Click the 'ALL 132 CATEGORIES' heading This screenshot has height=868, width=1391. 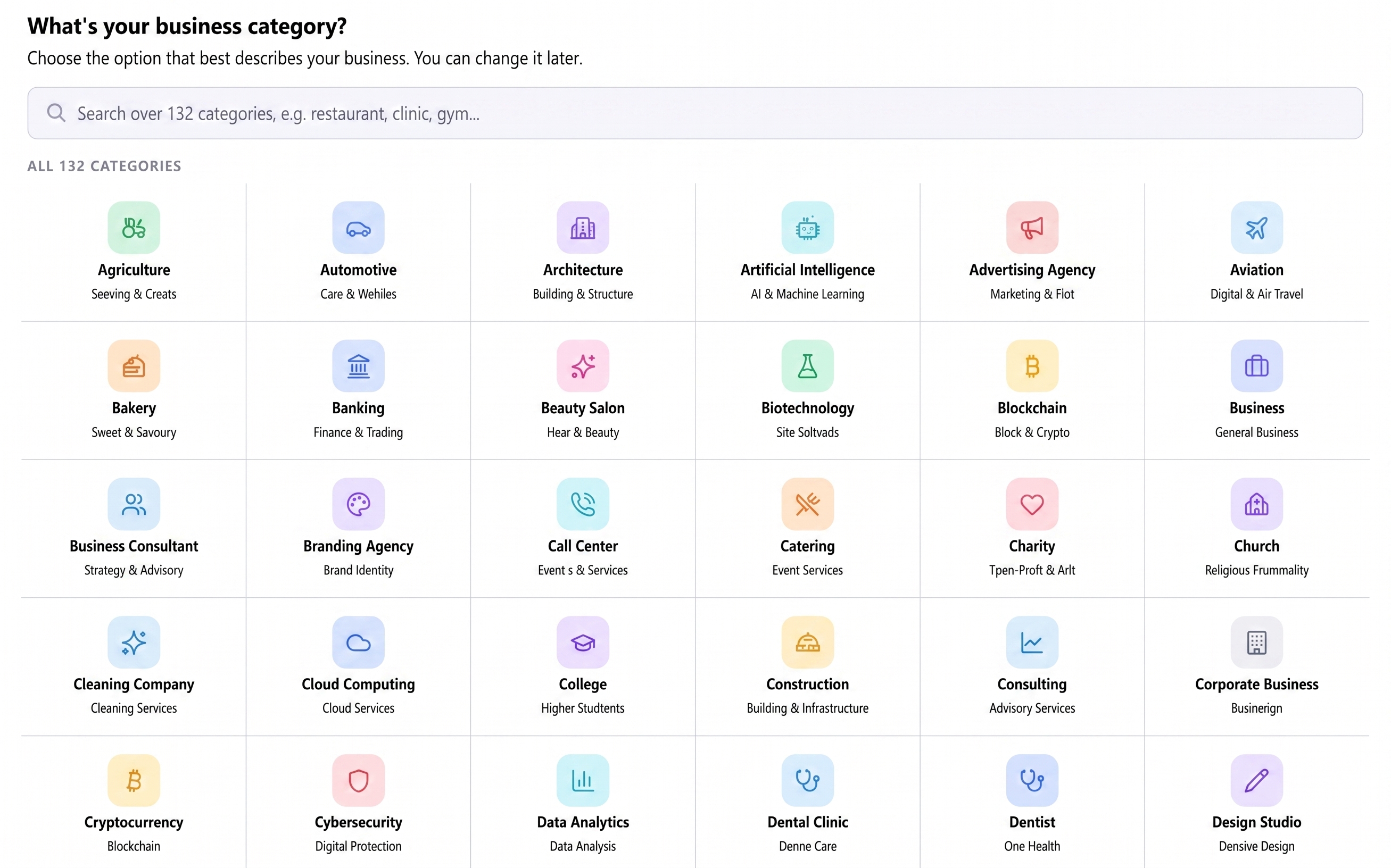click(x=104, y=166)
